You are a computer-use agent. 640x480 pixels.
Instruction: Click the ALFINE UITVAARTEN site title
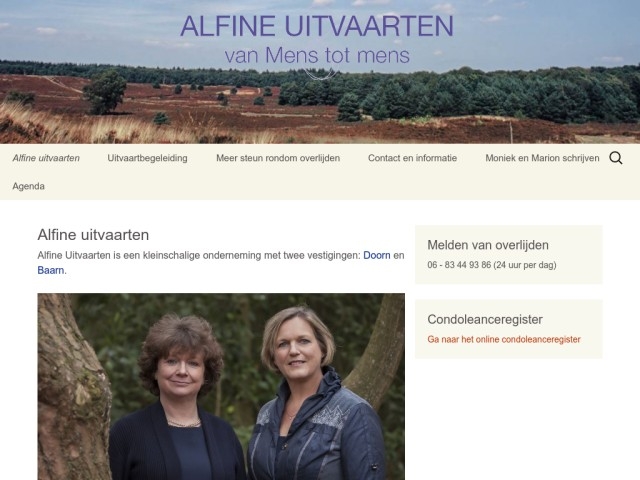coord(317,26)
